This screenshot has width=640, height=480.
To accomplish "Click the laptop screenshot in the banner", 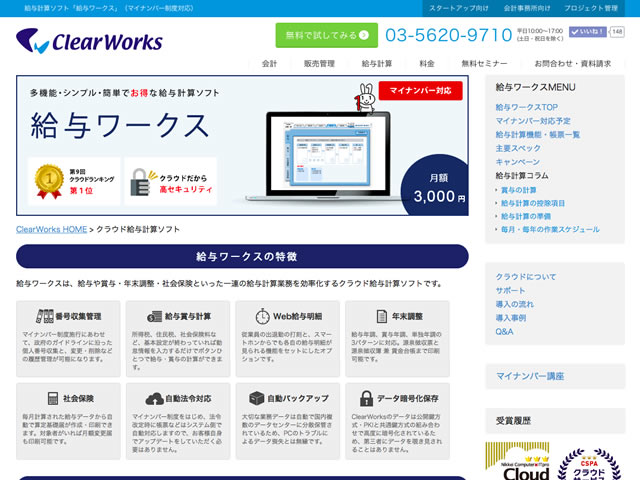I will coord(329,154).
